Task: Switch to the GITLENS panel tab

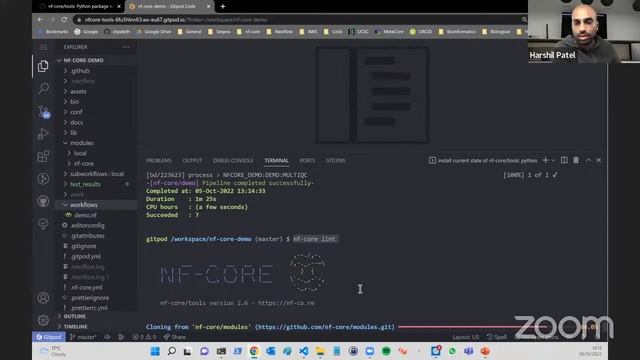Action: pos(336,161)
